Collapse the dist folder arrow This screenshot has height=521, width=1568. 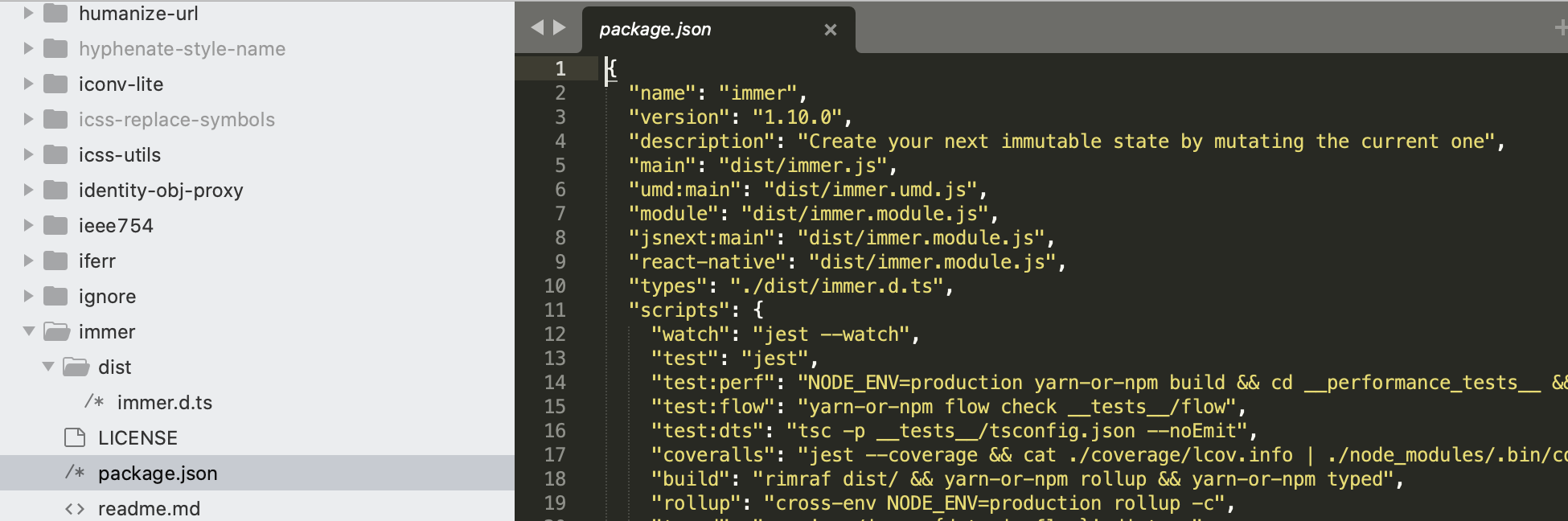[48, 367]
